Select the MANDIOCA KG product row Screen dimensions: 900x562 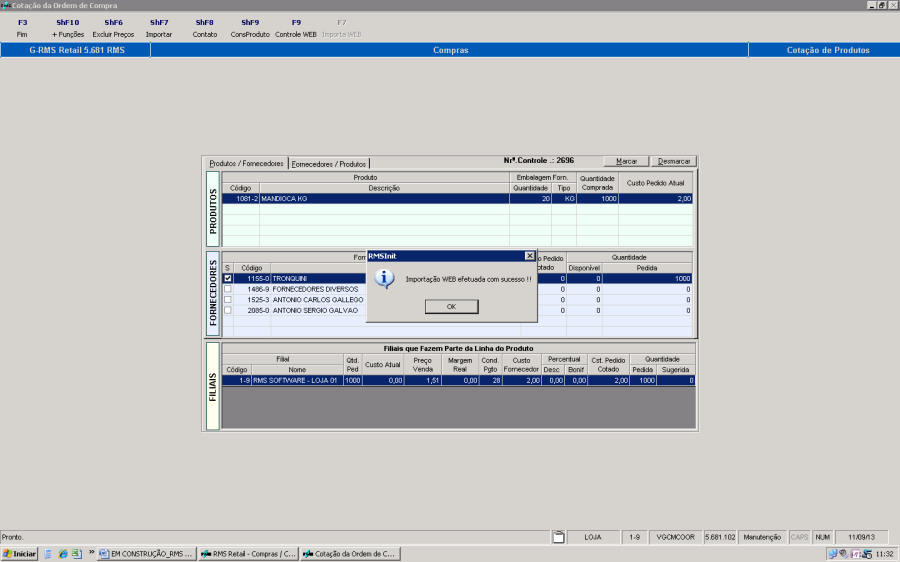pos(384,199)
